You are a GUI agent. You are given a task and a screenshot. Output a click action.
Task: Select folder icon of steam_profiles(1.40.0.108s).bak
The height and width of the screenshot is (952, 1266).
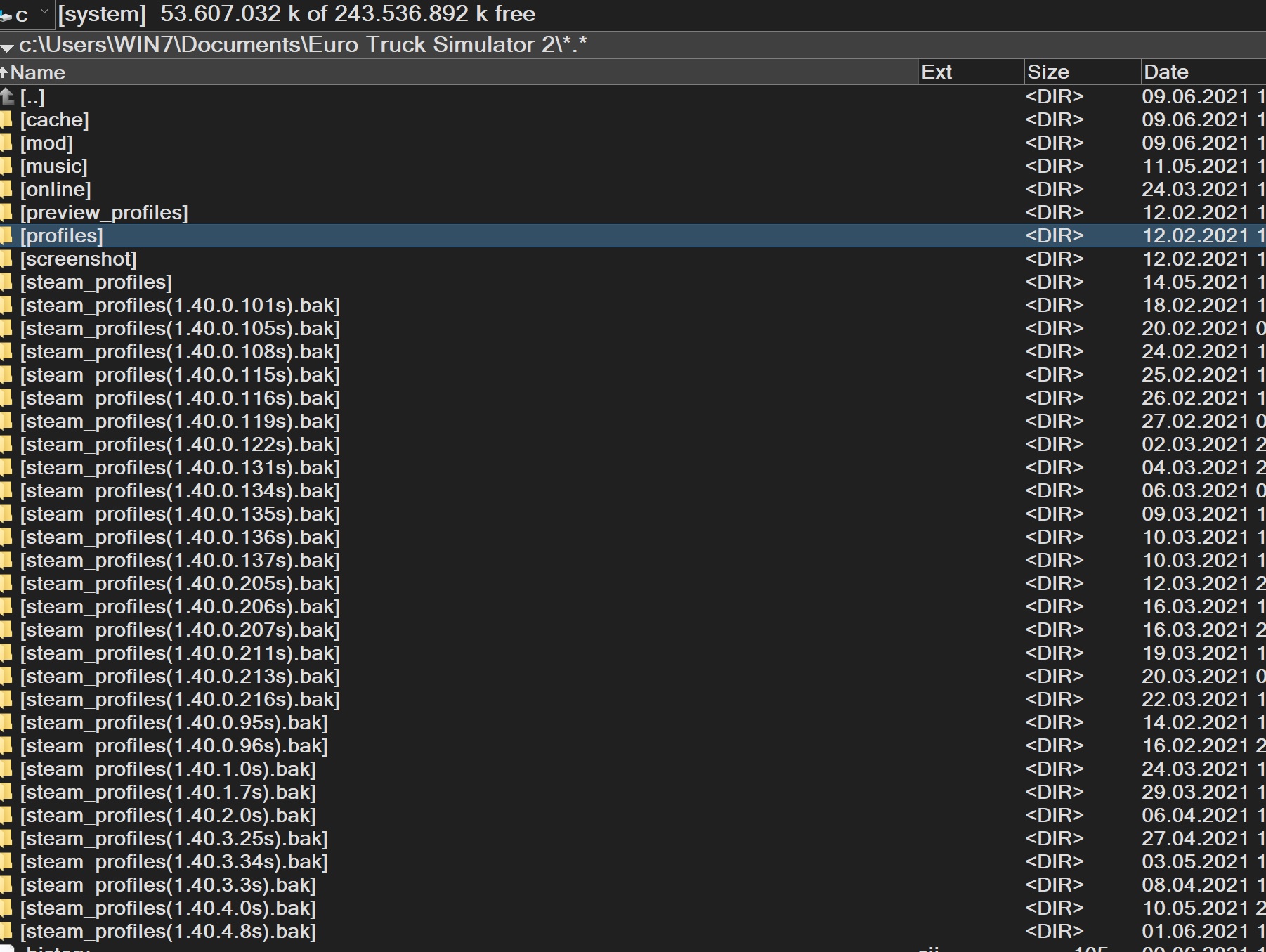[x=6, y=352]
